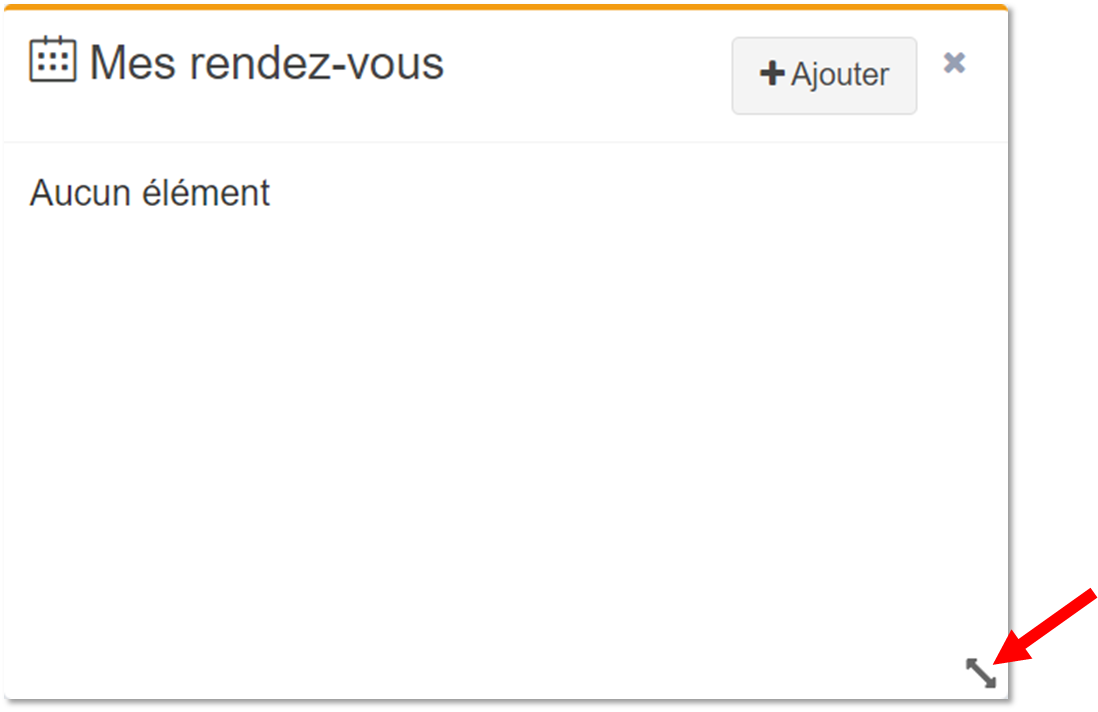Click the word élément in empty message
The width and height of the screenshot is (1098, 712).
coord(206,193)
